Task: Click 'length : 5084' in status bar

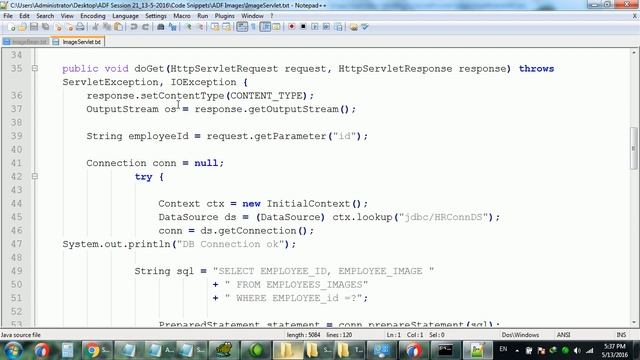Action: pos(303,335)
